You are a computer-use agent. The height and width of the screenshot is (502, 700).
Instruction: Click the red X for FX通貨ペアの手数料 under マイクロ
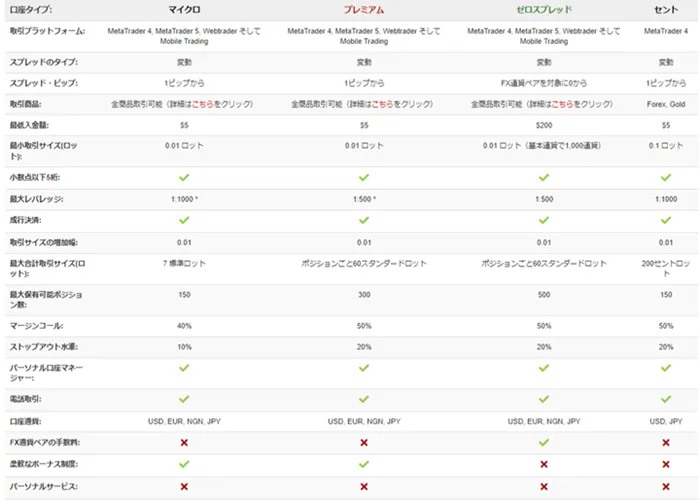pos(184,443)
